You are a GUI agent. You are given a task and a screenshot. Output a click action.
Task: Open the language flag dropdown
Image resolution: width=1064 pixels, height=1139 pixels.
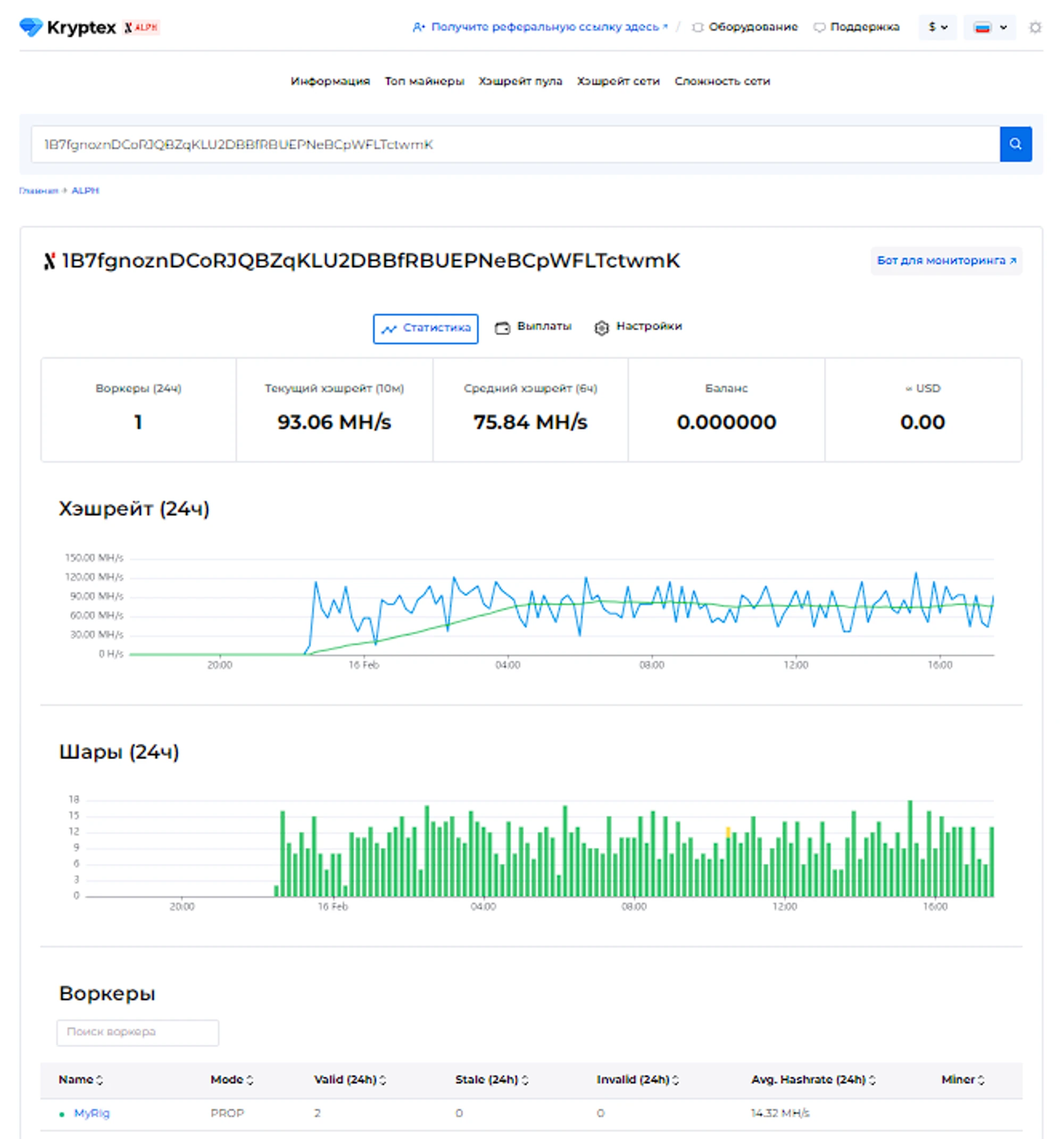pos(989,28)
